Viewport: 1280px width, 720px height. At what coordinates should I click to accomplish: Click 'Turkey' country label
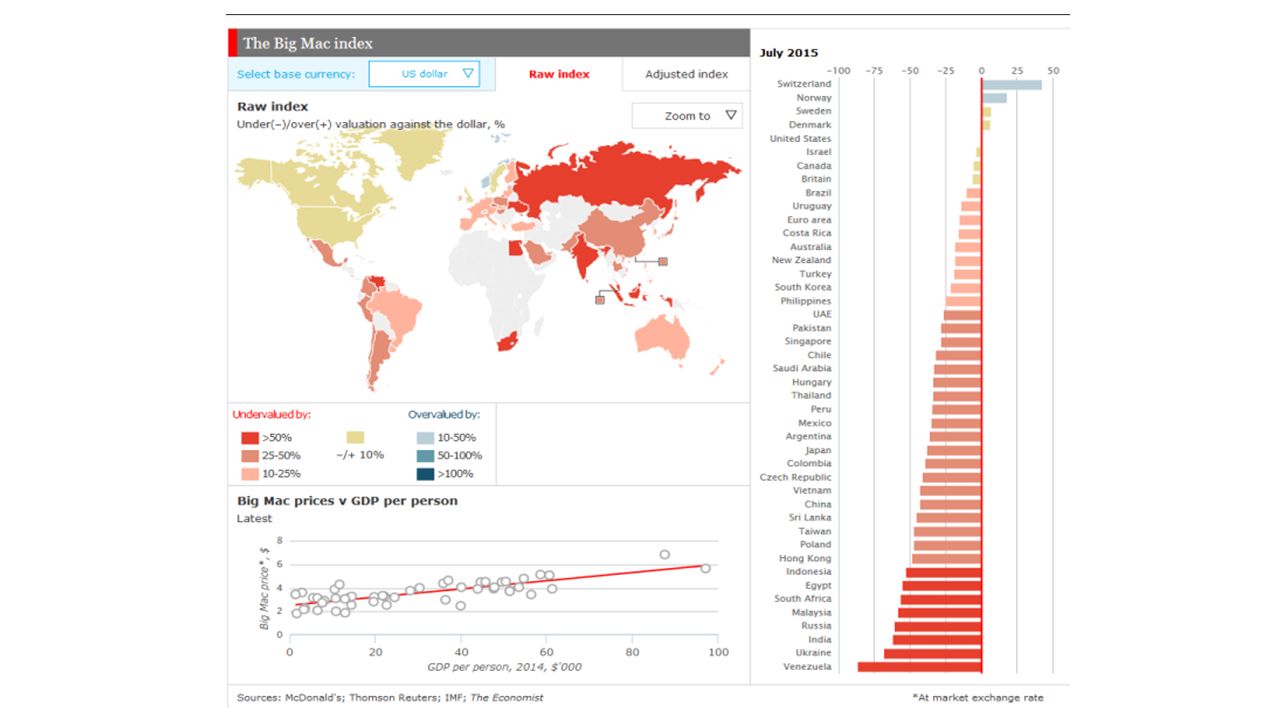pyautogui.click(x=815, y=274)
